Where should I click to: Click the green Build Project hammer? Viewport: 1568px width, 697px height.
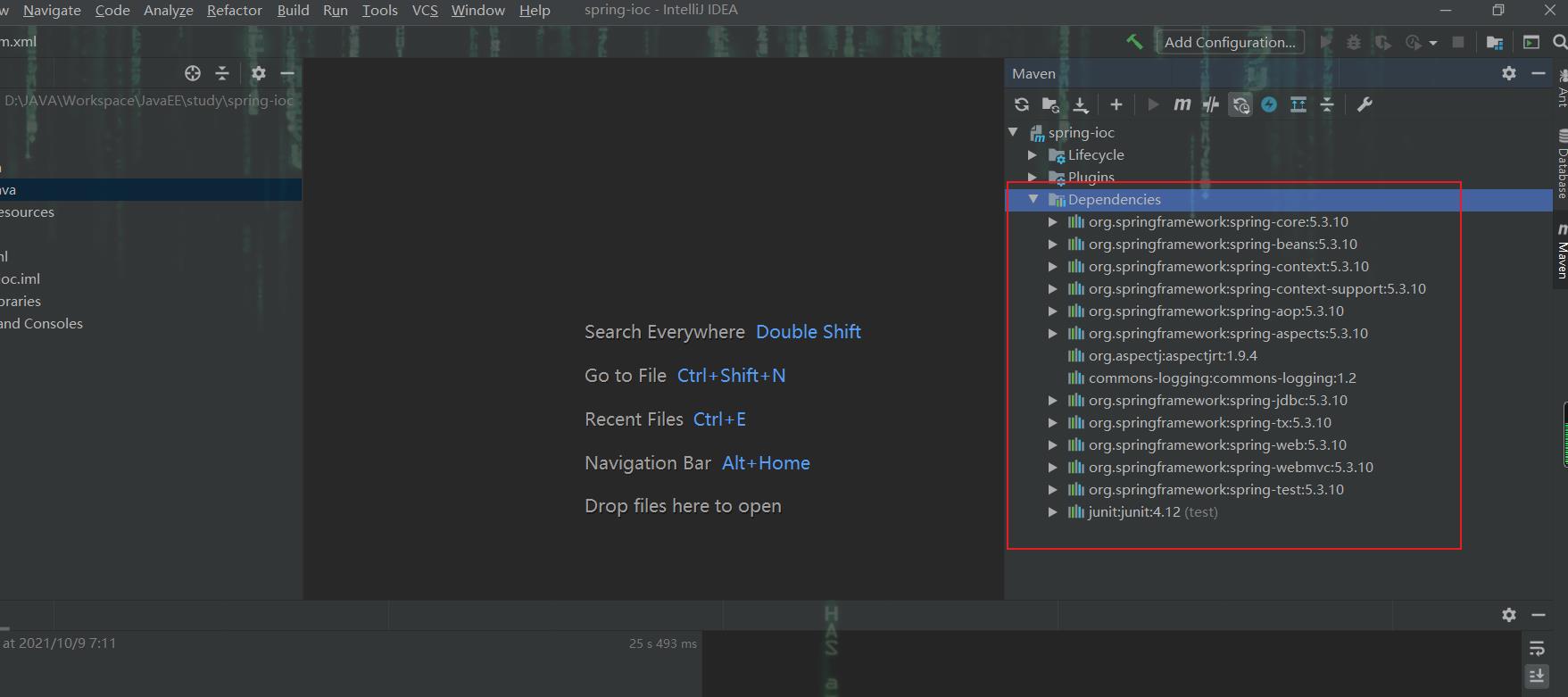[x=1134, y=42]
